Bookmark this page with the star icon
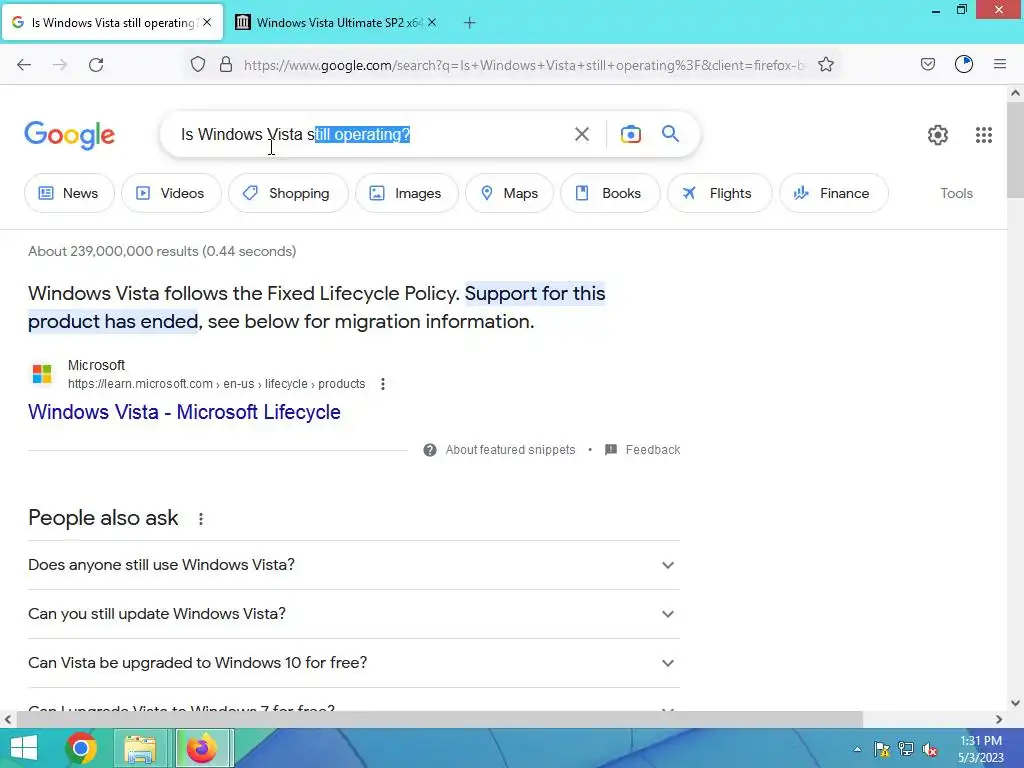Image resolution: width=1024 pixels, height=768 pixels. point(825,65)
